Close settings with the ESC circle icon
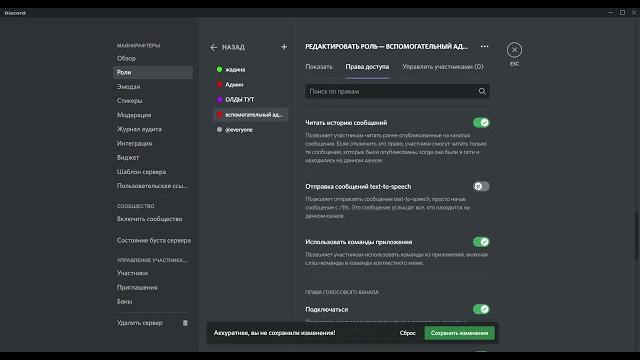This screenshot has width=640, height=360. pos(514,50)
